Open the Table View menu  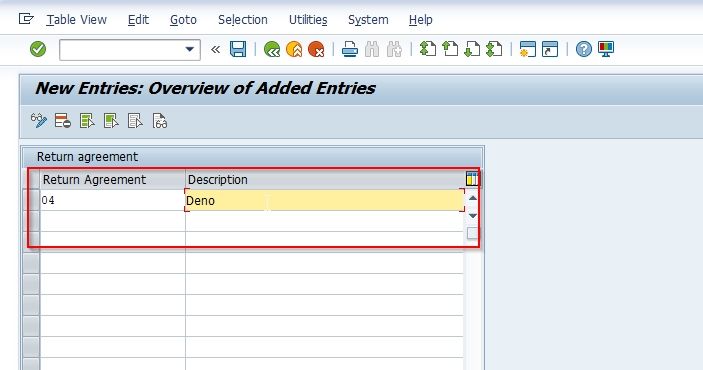(x=77, y=20)
